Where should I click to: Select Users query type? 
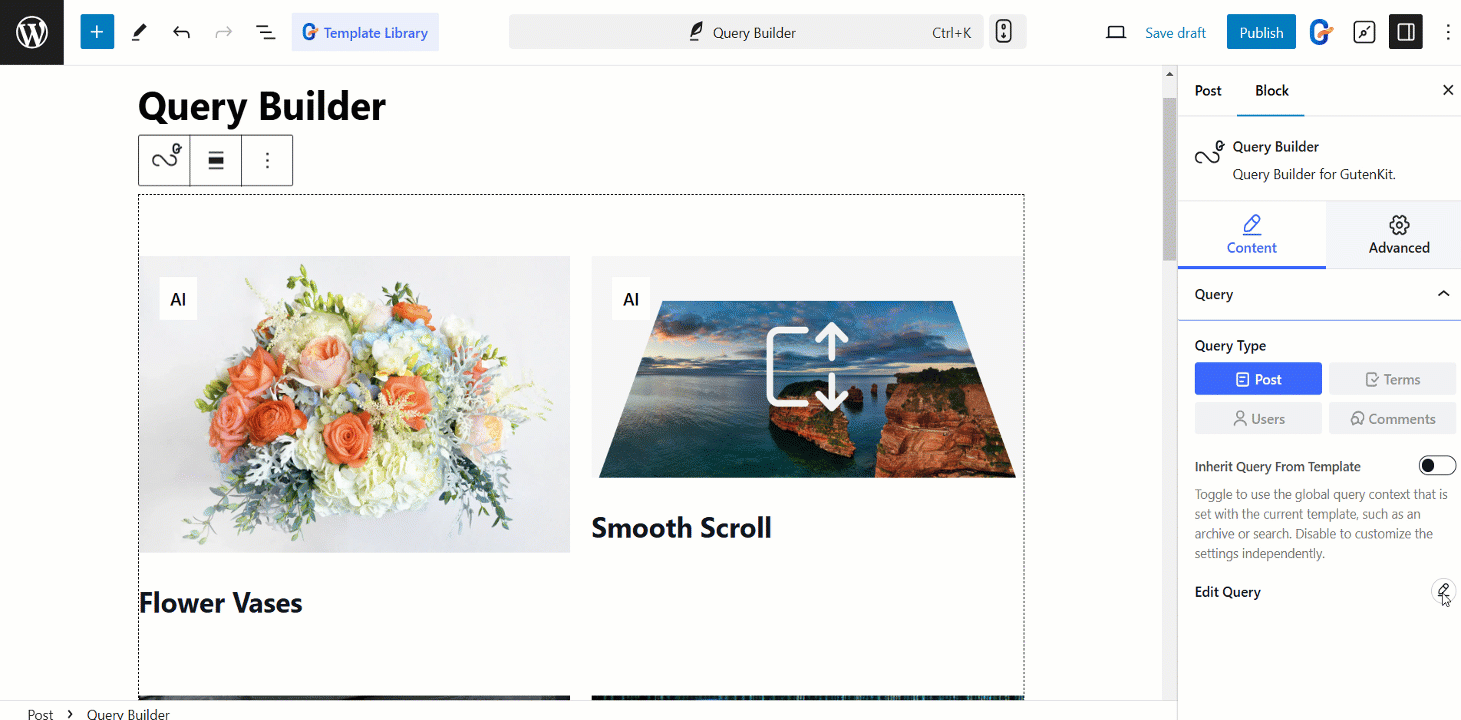point(1258,418)
